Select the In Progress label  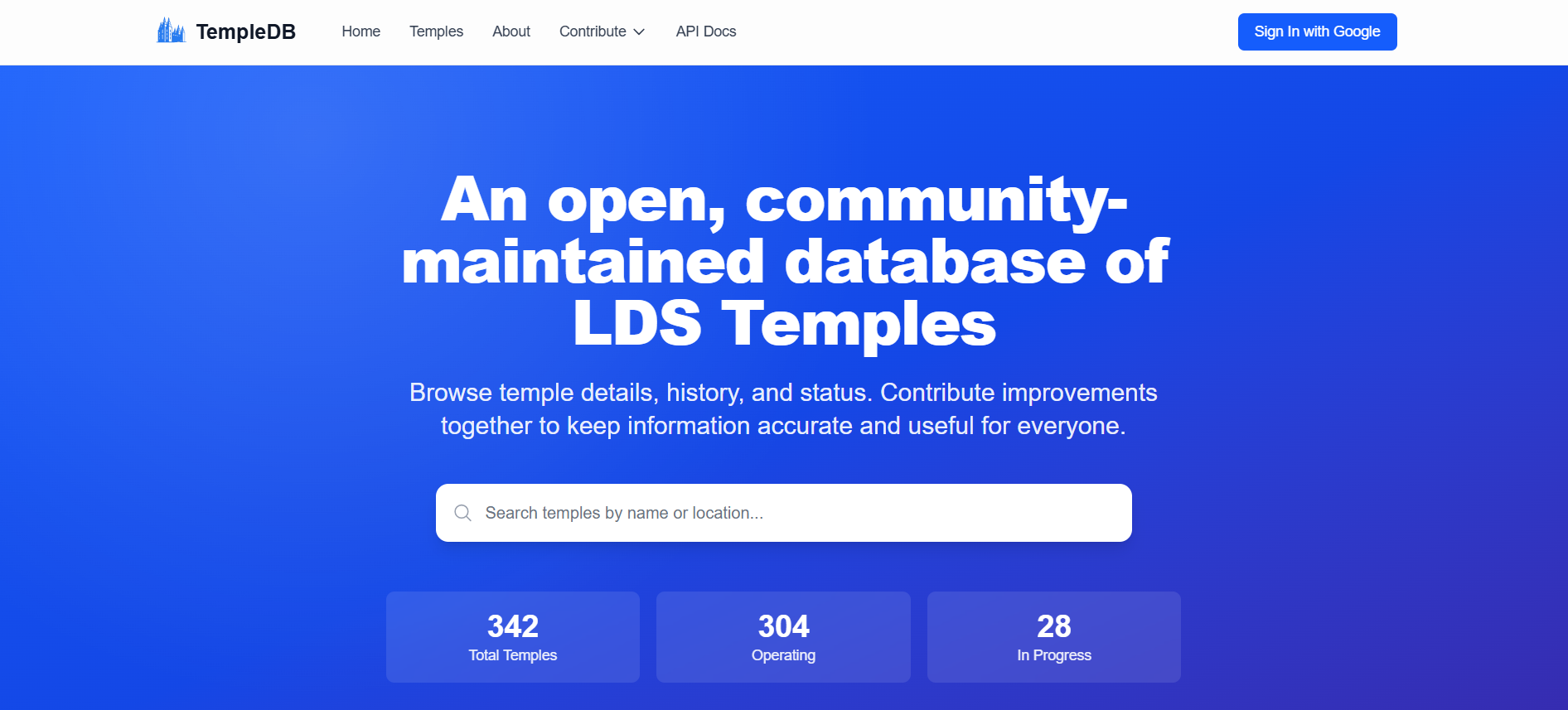1053,655
